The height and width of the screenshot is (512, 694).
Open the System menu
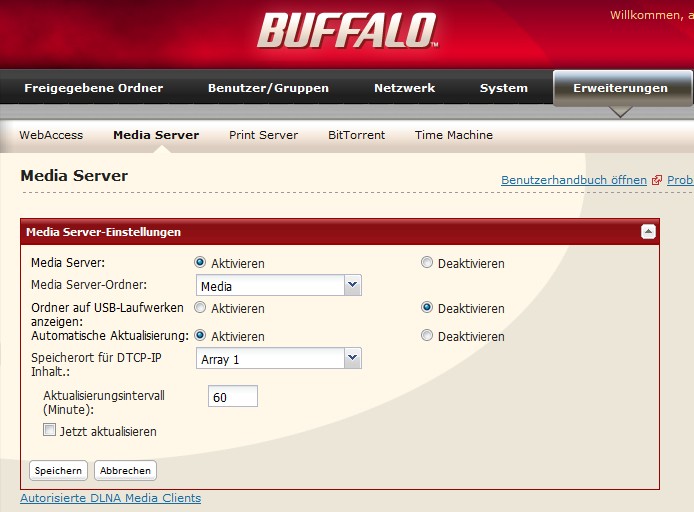tap(504, 88)
